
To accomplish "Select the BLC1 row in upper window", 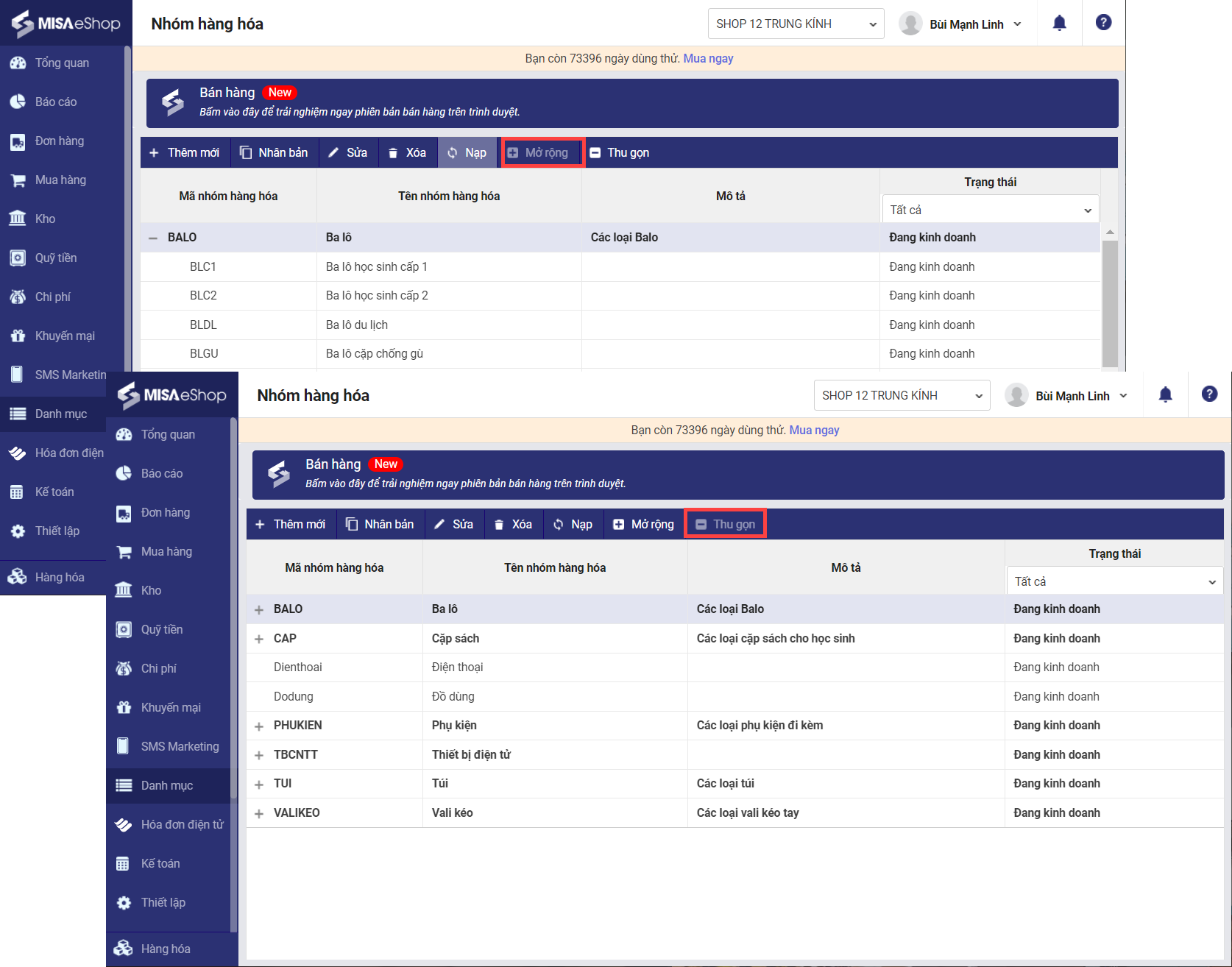I will tap(620, 266).
